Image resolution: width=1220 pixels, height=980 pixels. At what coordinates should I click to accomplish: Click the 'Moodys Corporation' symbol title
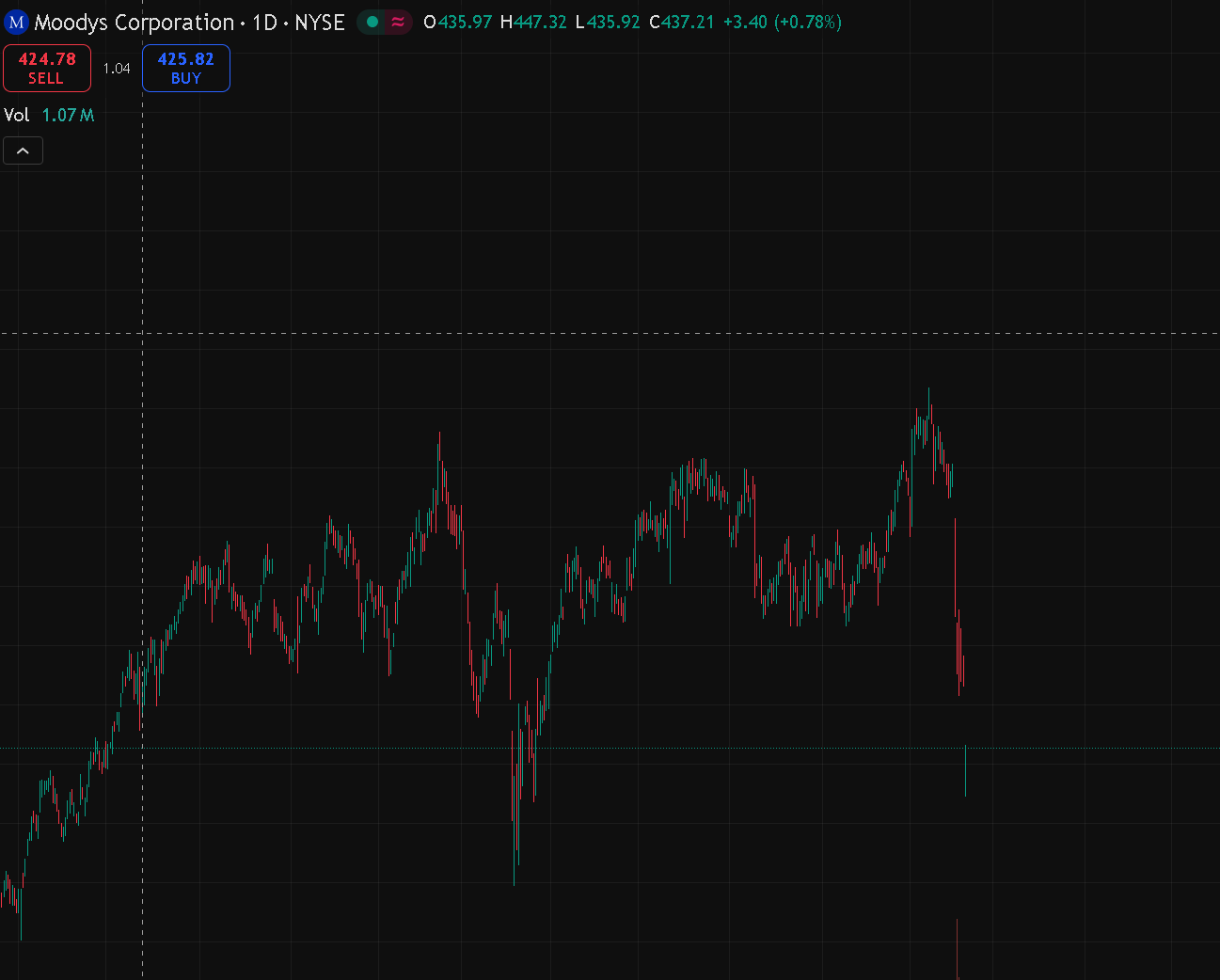click(135, 23)
